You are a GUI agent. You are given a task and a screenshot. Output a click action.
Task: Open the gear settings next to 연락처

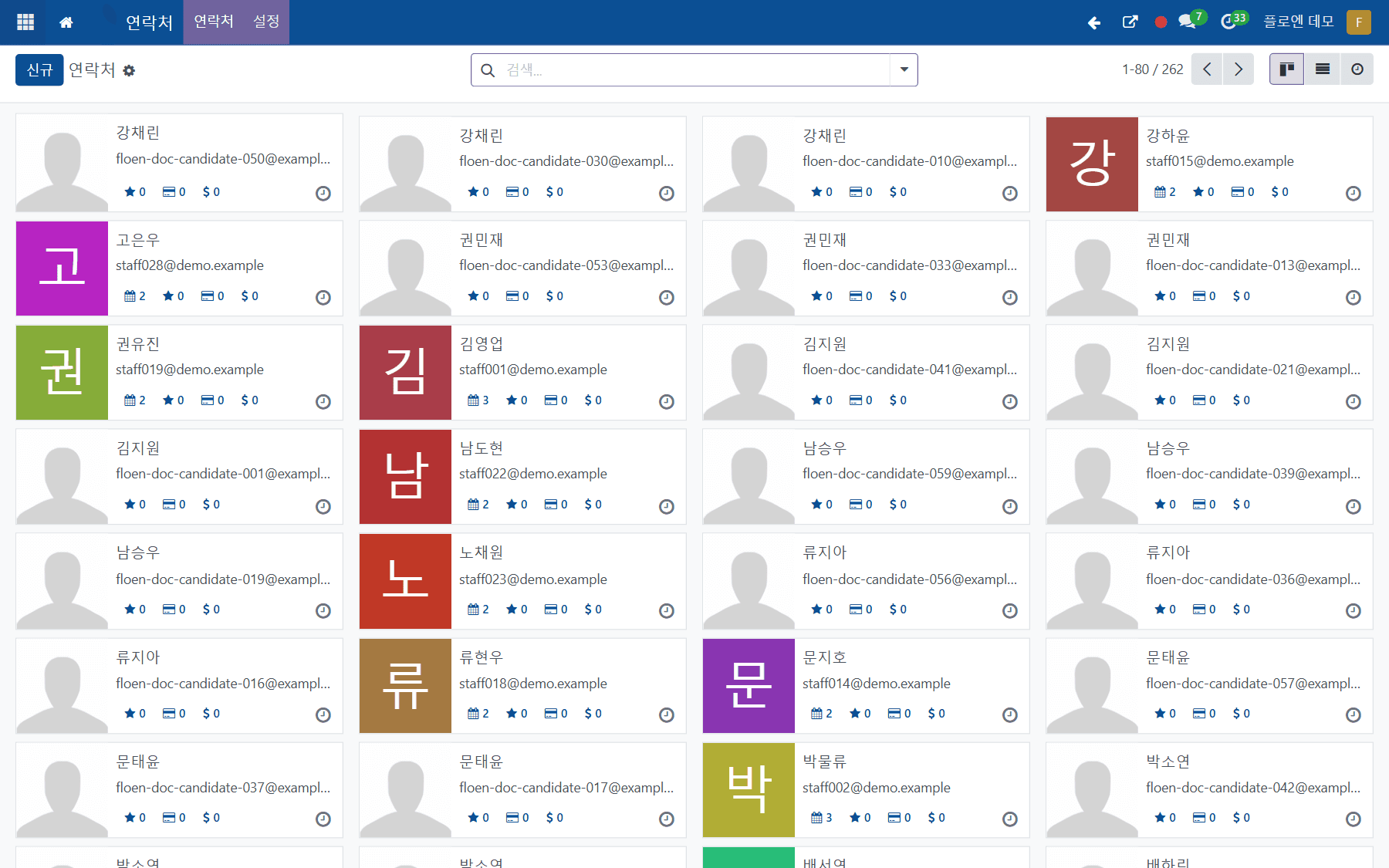point(129,70)
